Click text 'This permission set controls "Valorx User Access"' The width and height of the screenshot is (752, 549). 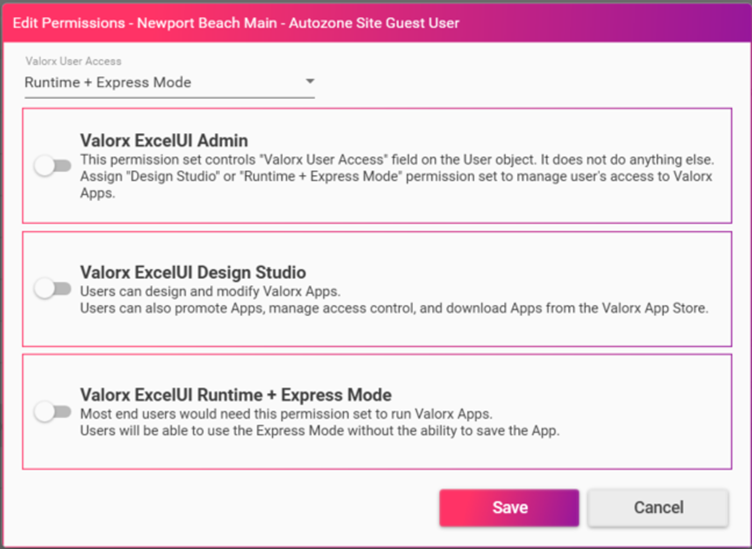234,160
